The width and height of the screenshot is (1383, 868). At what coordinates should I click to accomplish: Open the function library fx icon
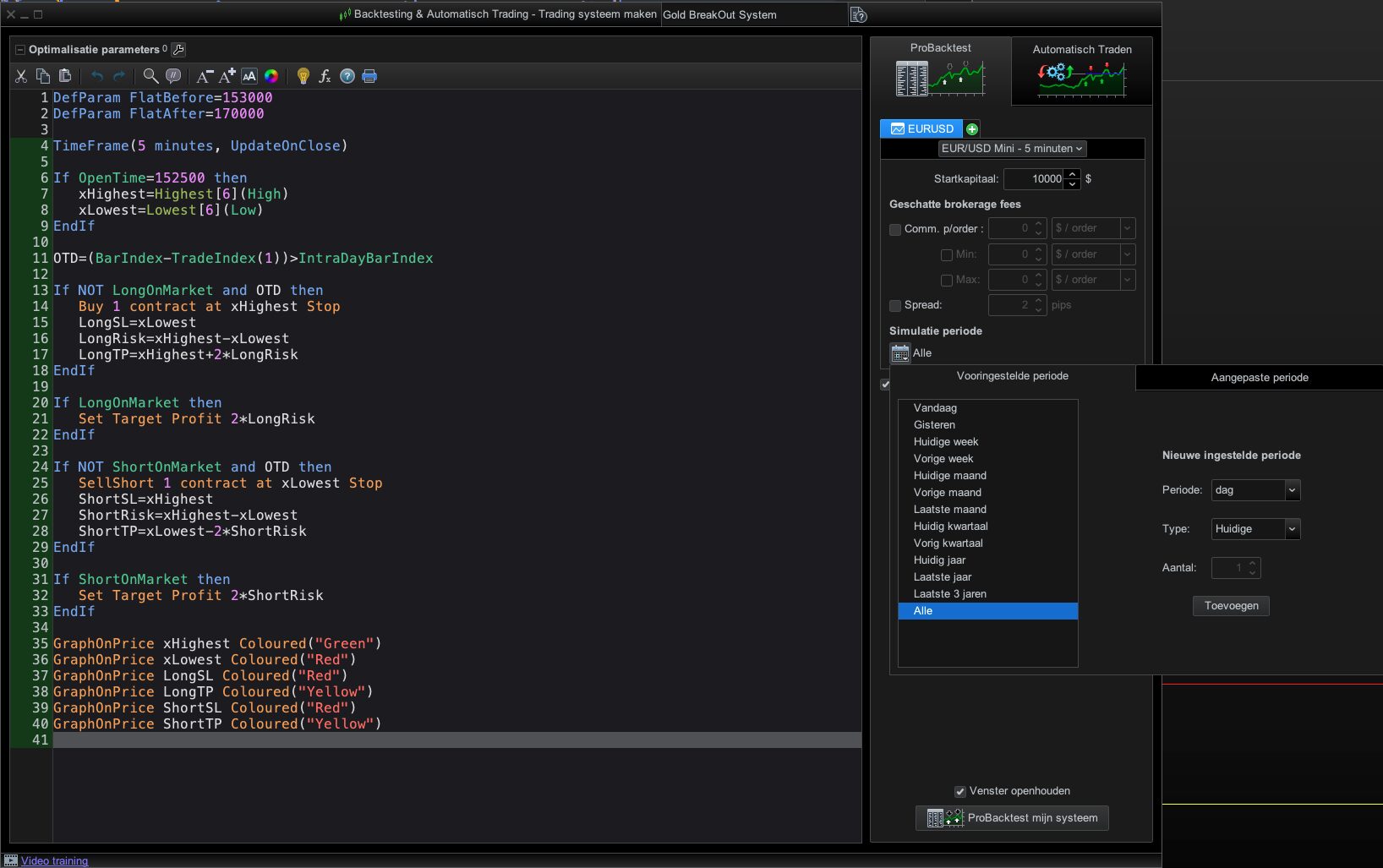[x=325, y=76]
